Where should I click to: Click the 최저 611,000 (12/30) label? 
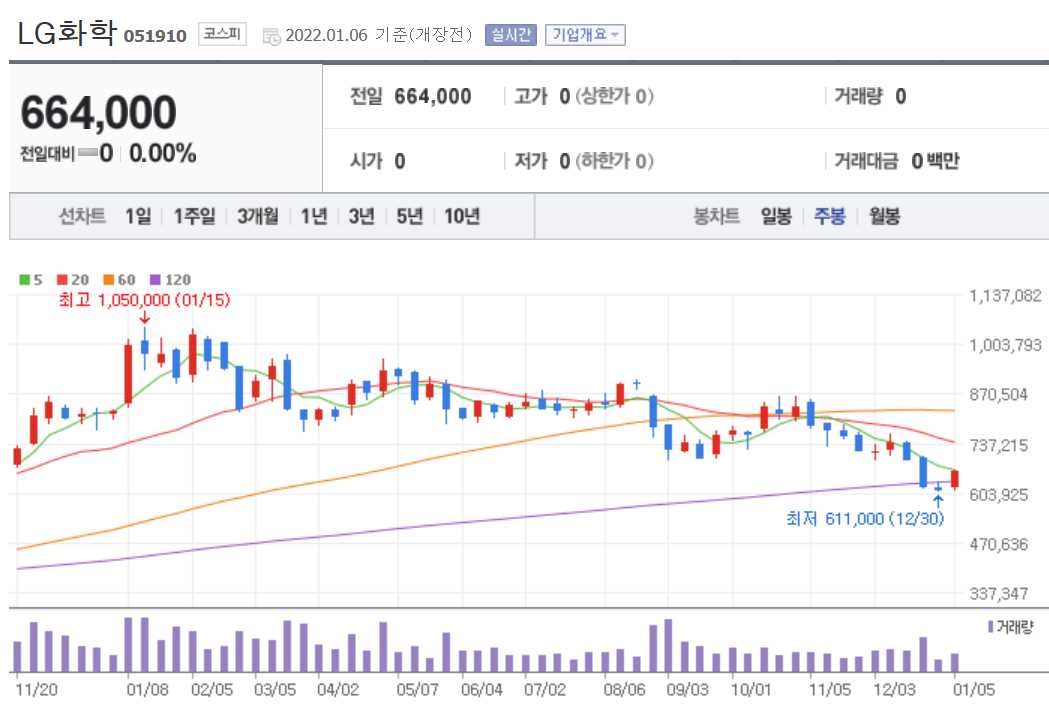(x=865, y=519)
